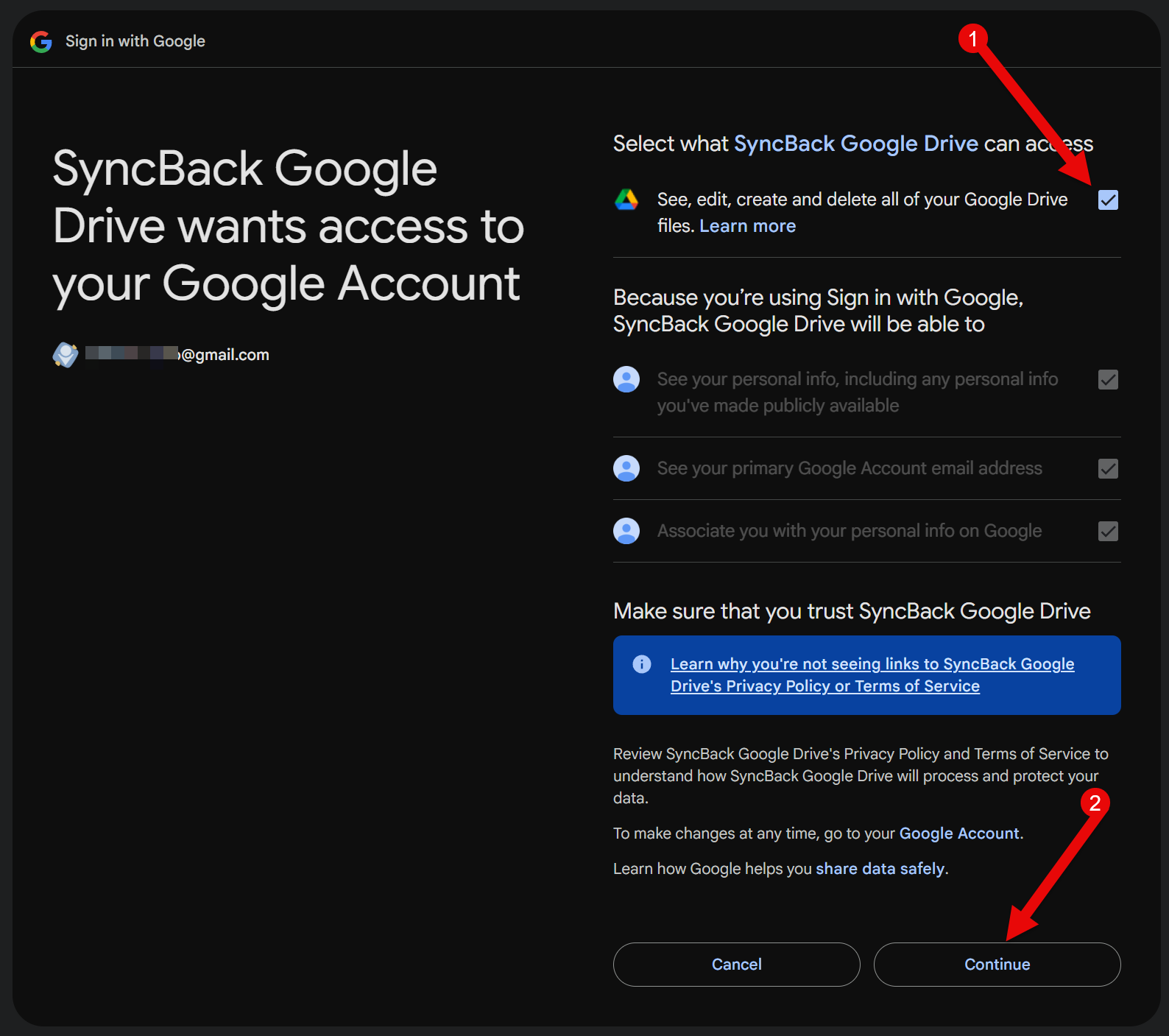This screenshot has width=1169, height=1036.
Task: Click 'SyncBack Google Drive wants access' main title
Action: pyautogui.click(x=289, y=226)
